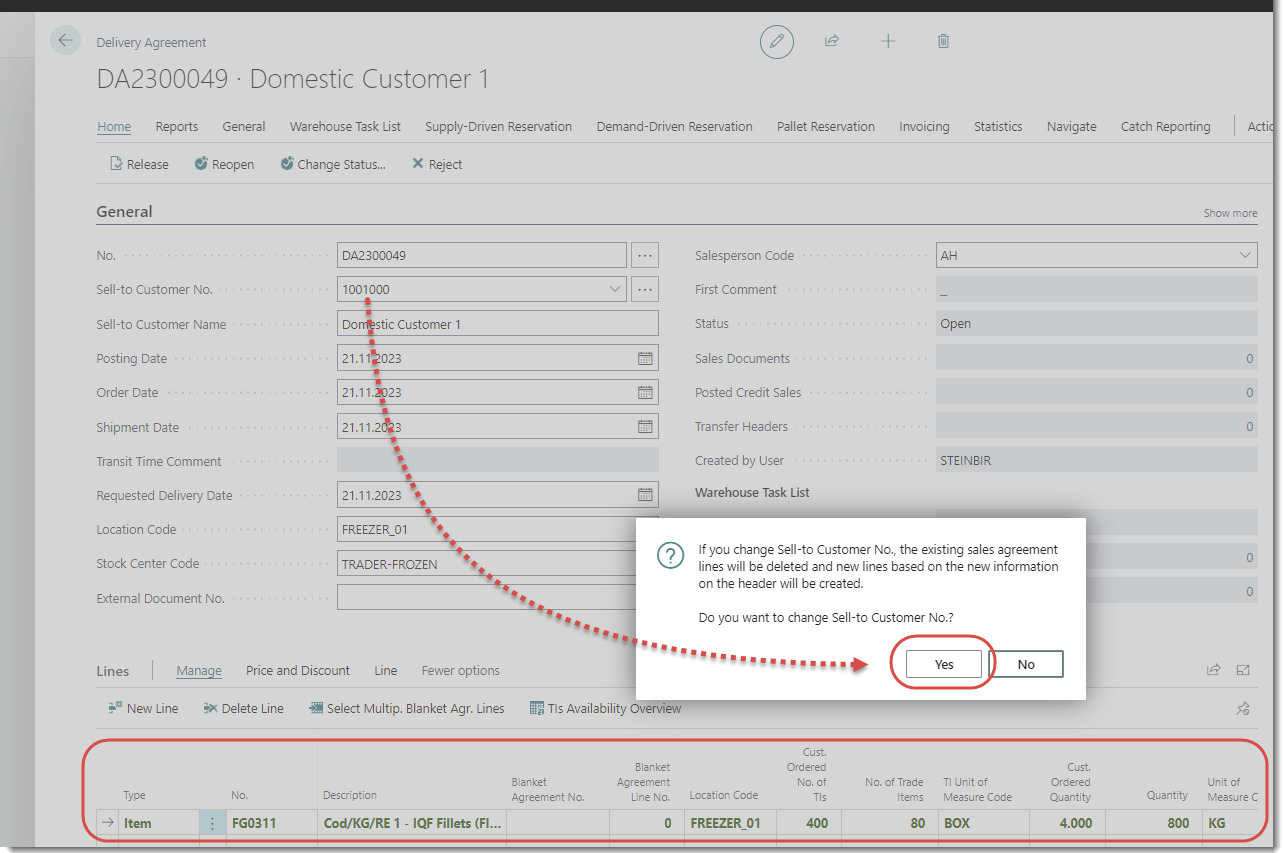
Task: Open the Posting Date calendar picker
Action: [645, 359]
